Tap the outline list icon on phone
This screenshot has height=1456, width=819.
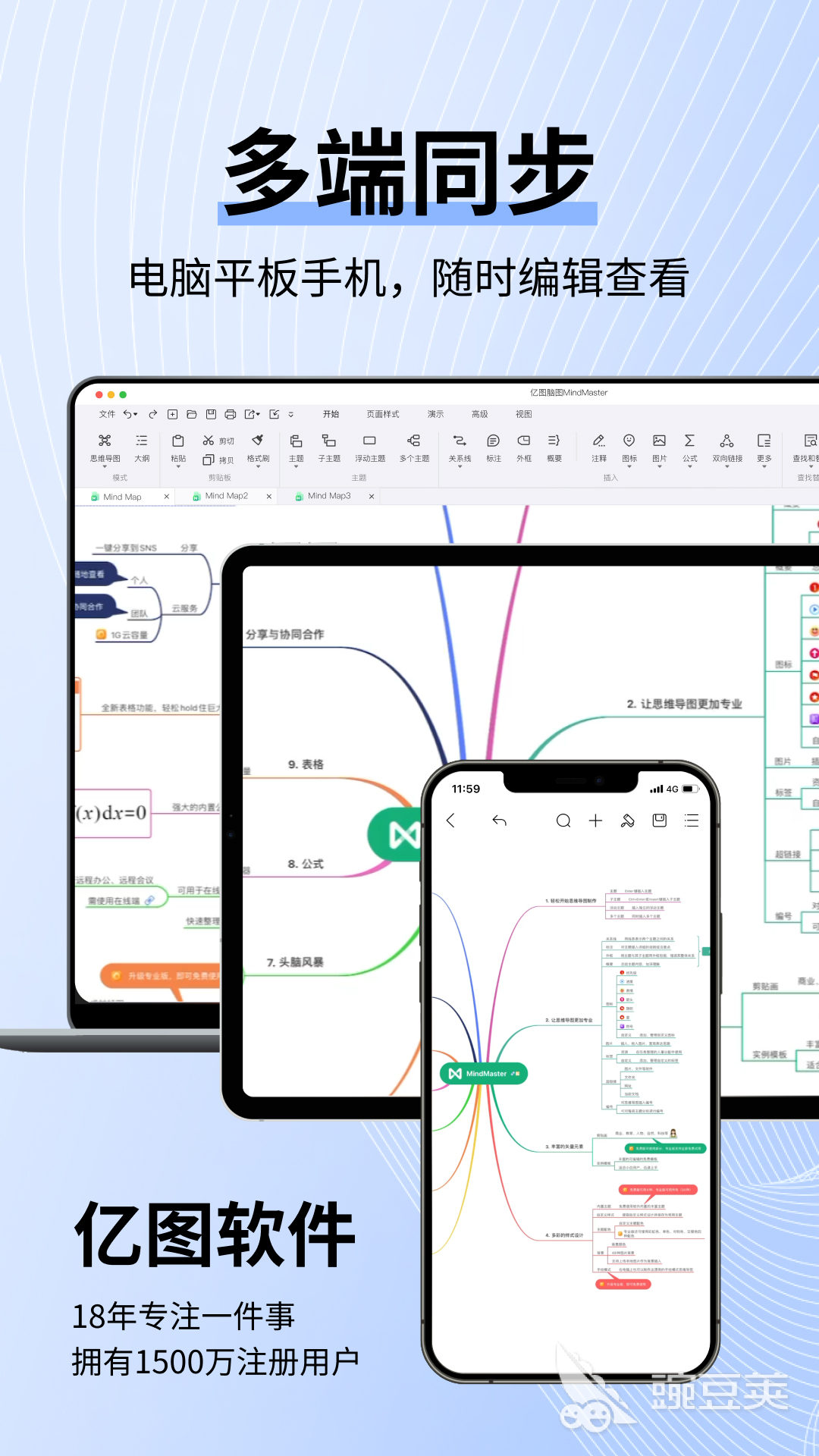[x=692, y=821]
